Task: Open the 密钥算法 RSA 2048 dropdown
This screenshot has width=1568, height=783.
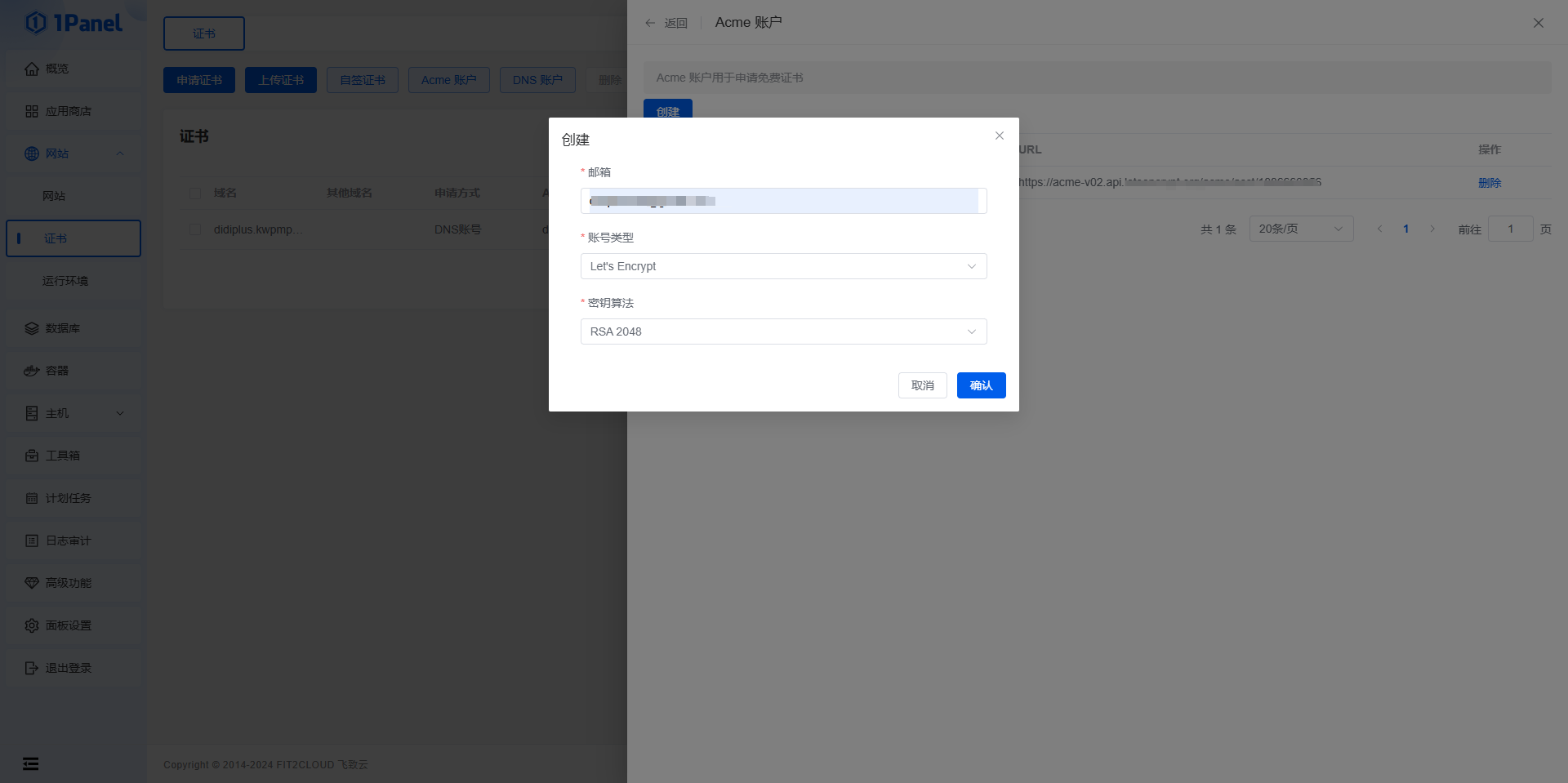Action: [784, 331]
